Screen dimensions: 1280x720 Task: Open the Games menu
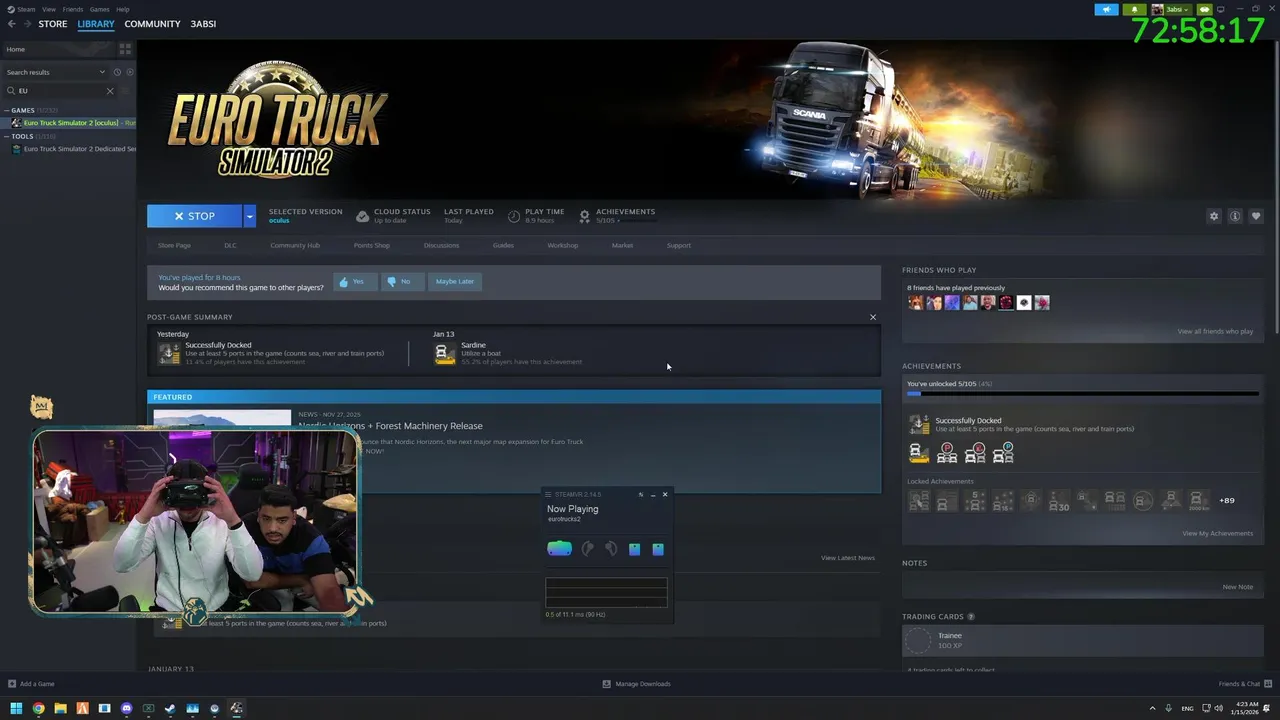point(100,9)
